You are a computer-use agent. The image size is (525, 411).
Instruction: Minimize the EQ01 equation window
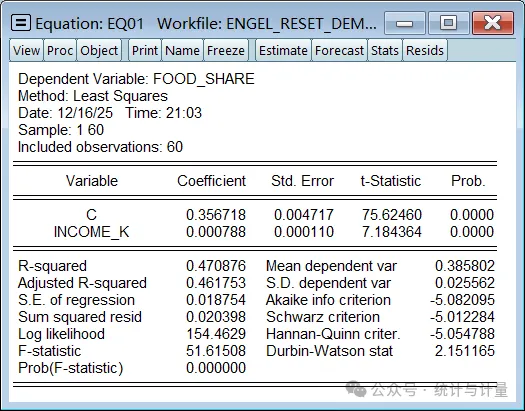(405, 23)
